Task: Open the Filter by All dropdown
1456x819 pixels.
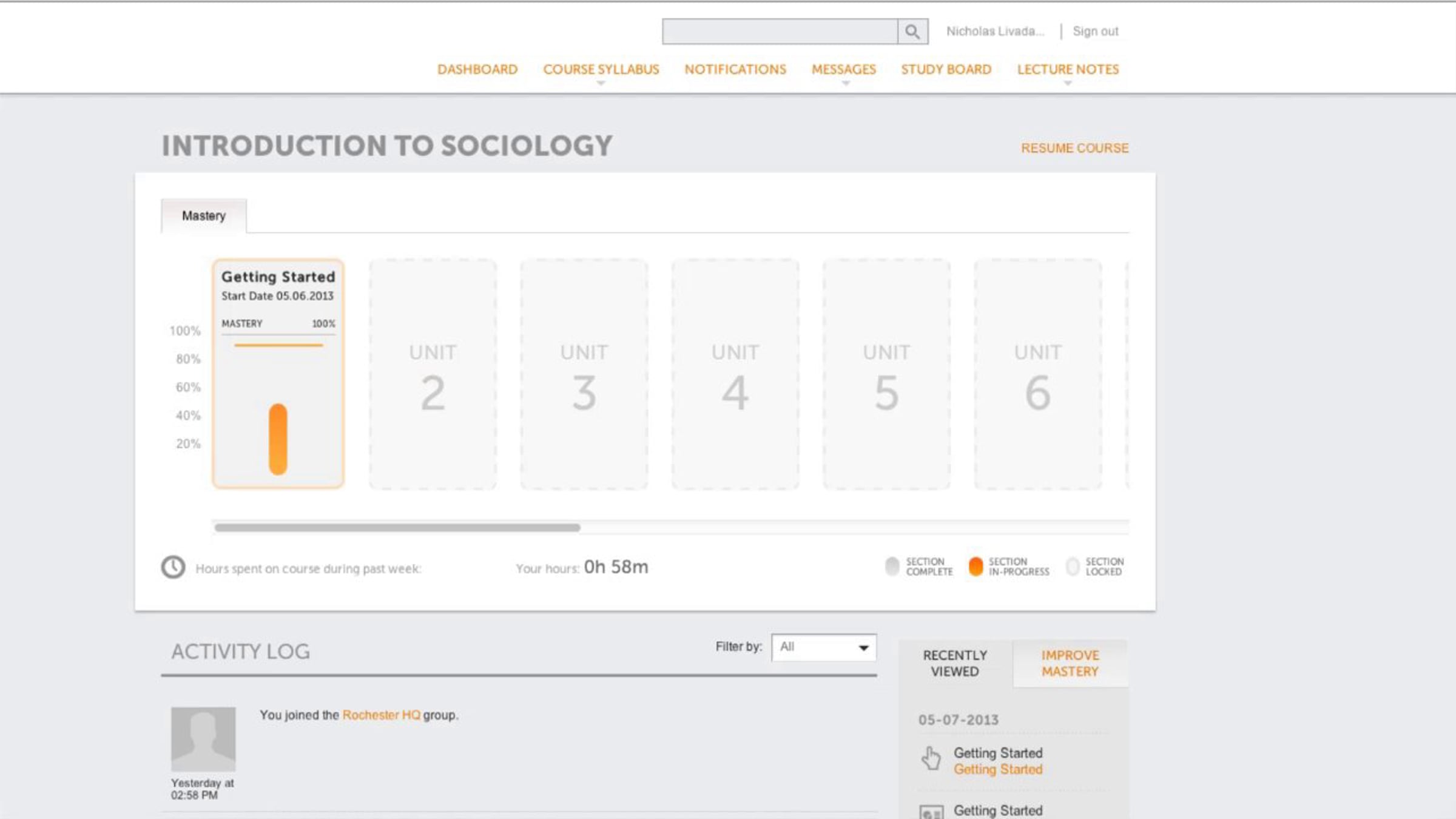Action: click(x=824, y=647)
